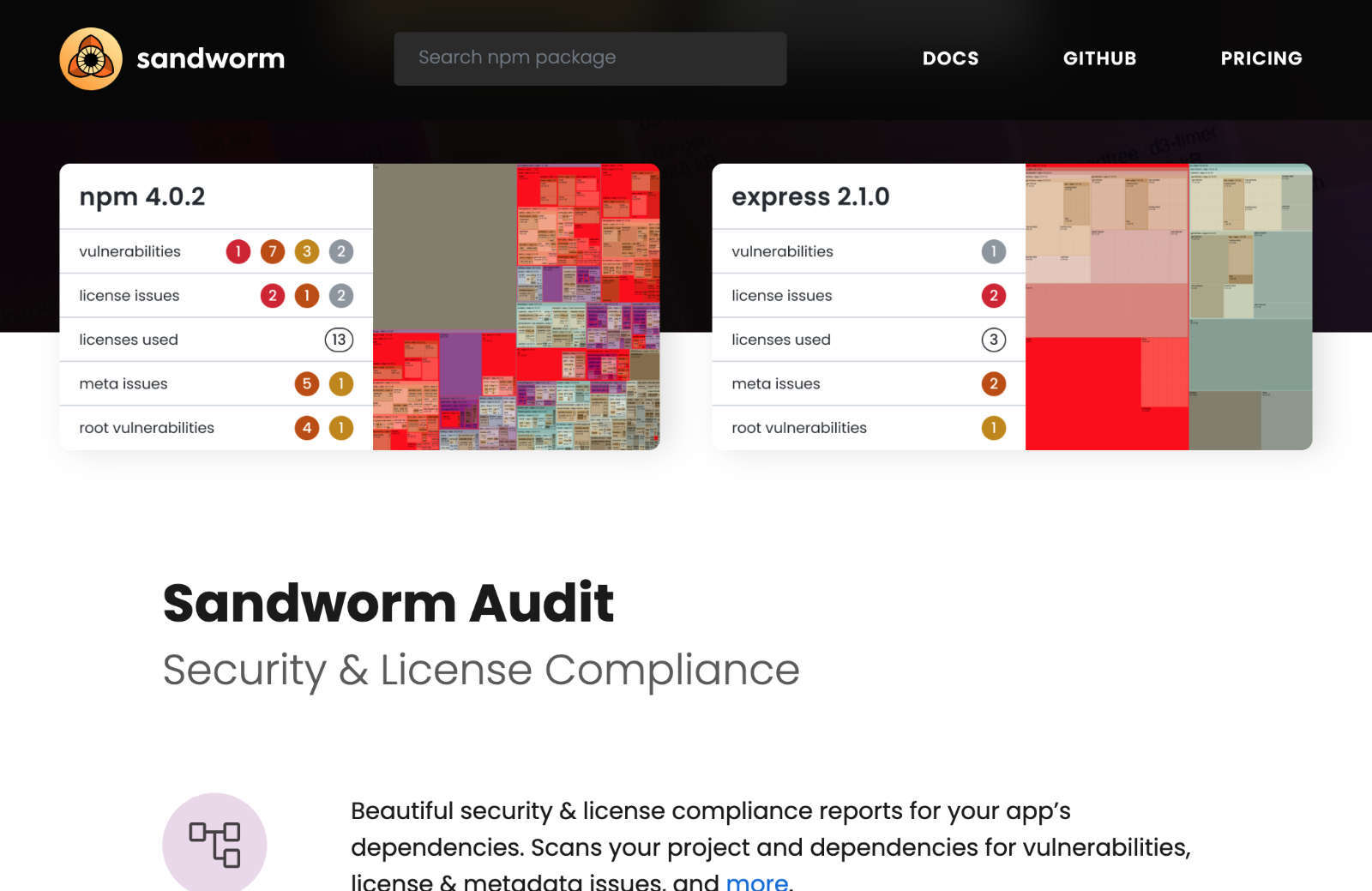Click npm red license issues badge 2

tap(273, 296)
